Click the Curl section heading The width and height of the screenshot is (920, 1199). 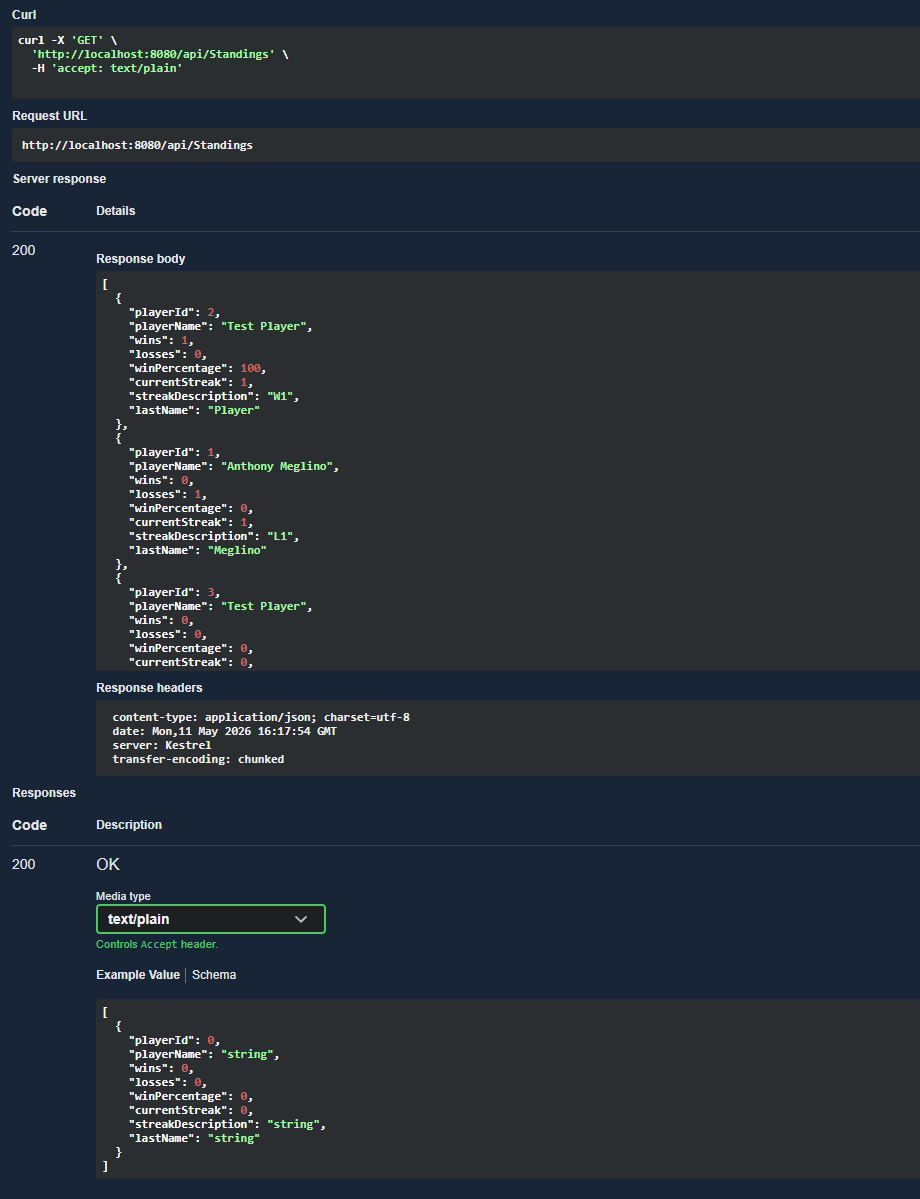(24, 15)
